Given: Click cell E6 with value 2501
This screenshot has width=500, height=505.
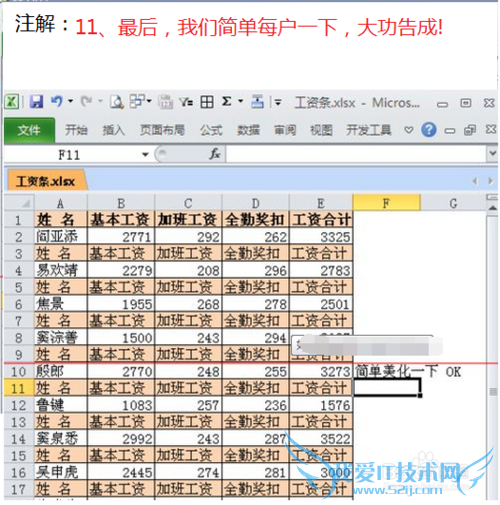Looking at the screenshot, I should [321, 304].
